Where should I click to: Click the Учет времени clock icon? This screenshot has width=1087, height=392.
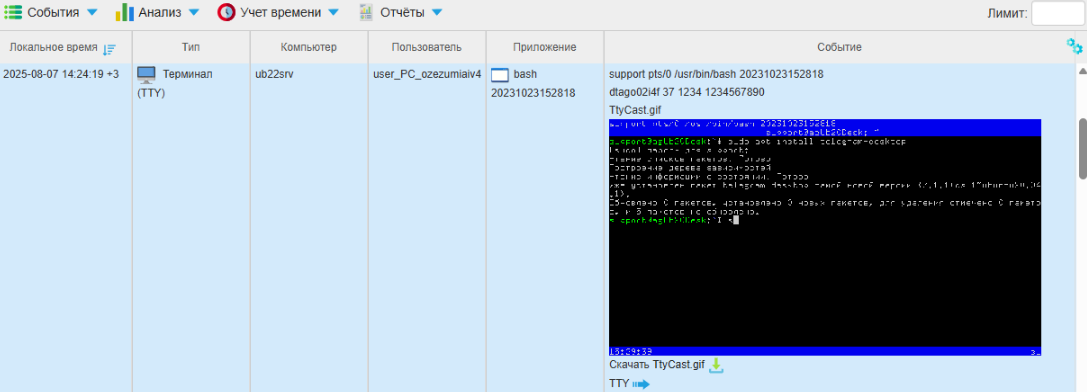click(226, 12)
